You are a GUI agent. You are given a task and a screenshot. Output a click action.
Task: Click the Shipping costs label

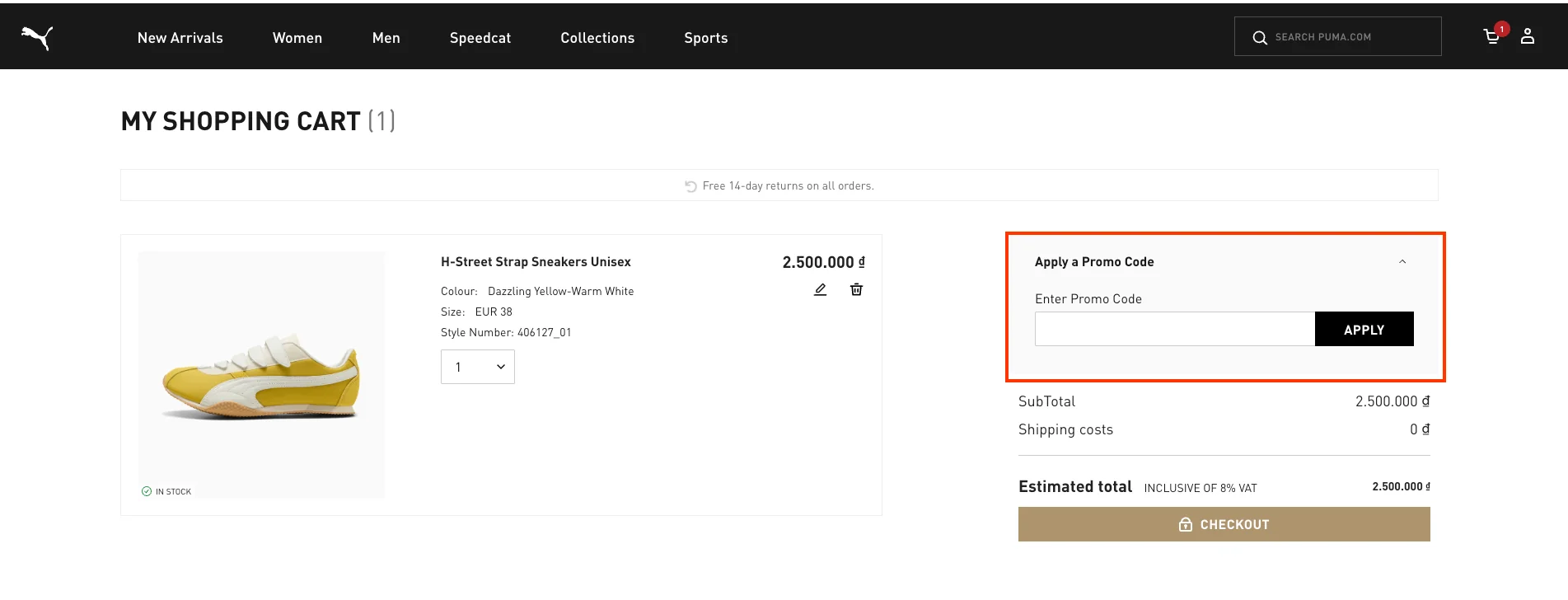[x=1065, y=429]
